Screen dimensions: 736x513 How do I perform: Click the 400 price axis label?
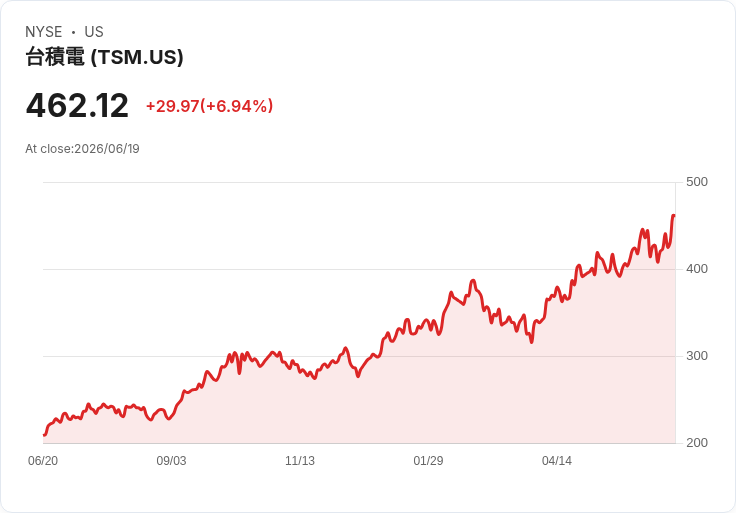pos(697,269)
